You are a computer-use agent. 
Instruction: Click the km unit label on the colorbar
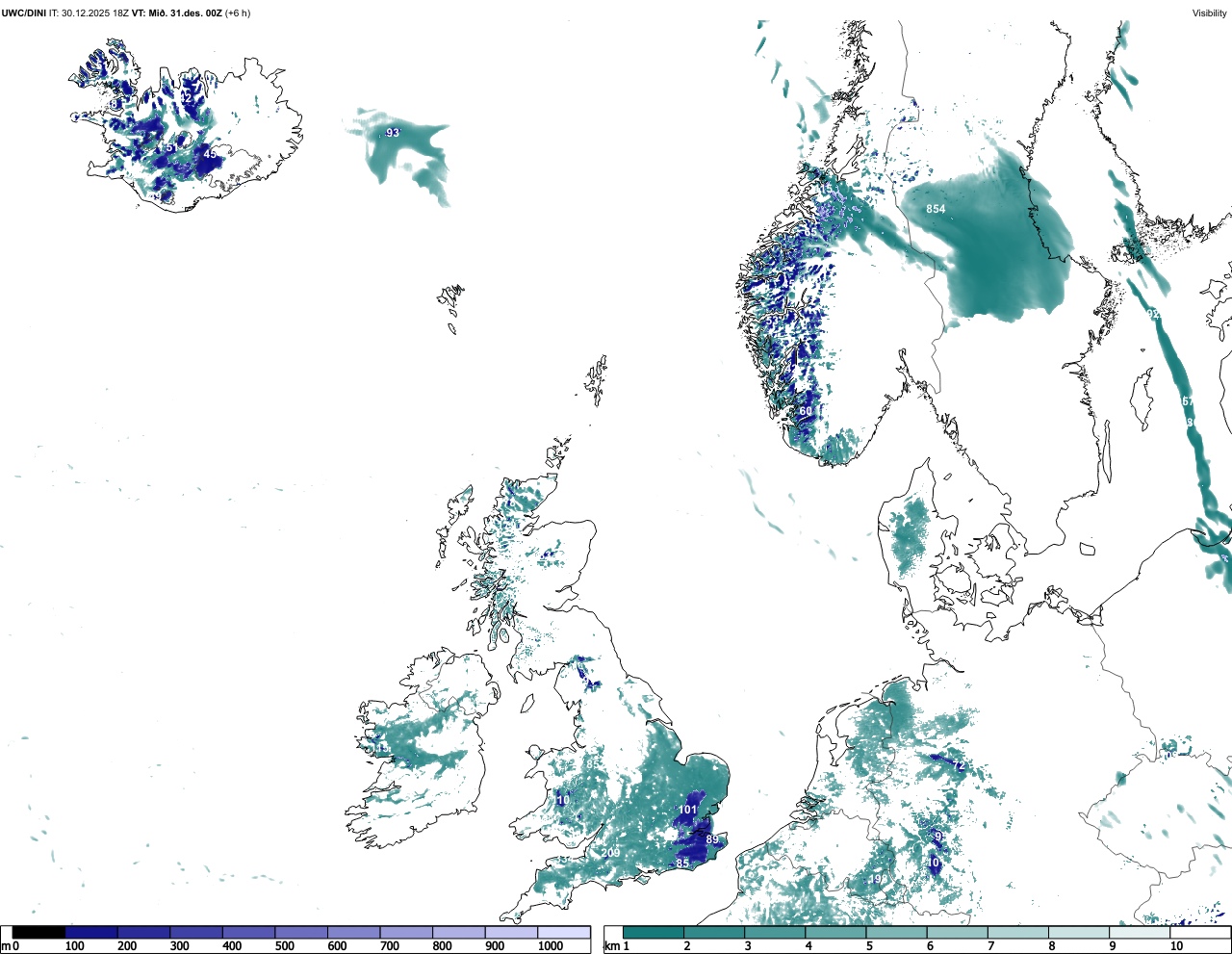click(x=610, y=946)
